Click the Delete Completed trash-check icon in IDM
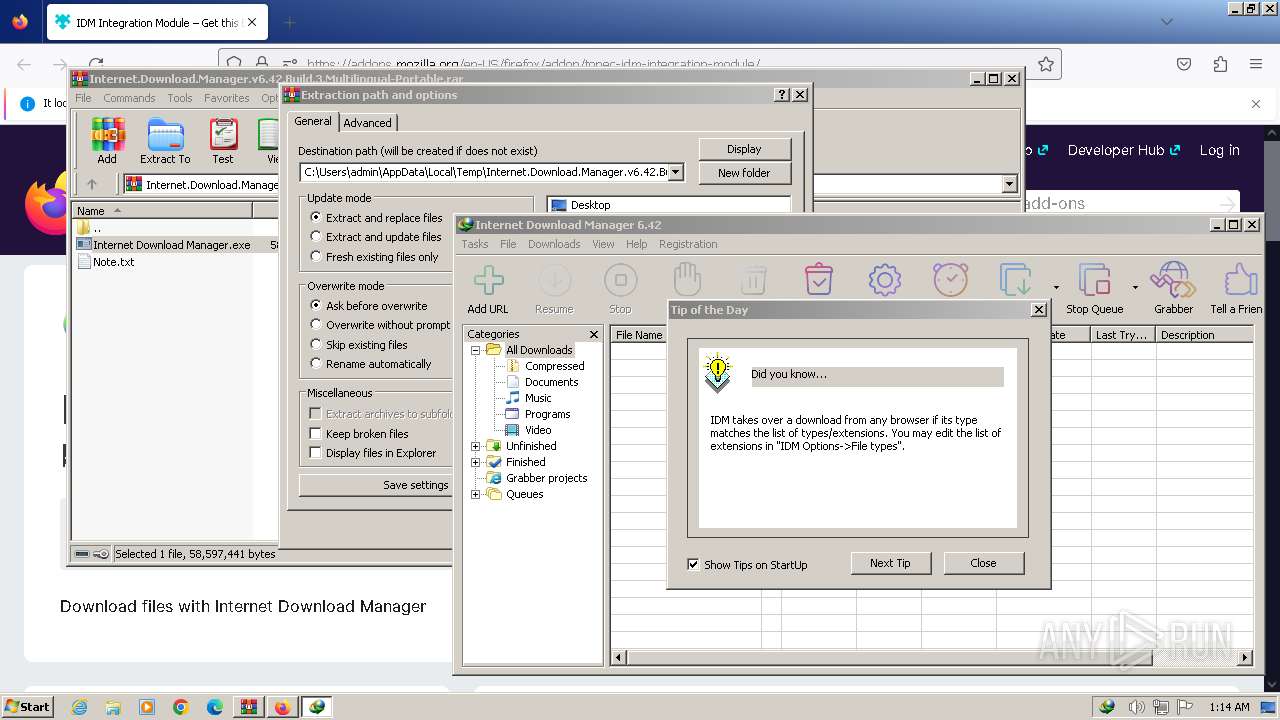 pos(819,281)
